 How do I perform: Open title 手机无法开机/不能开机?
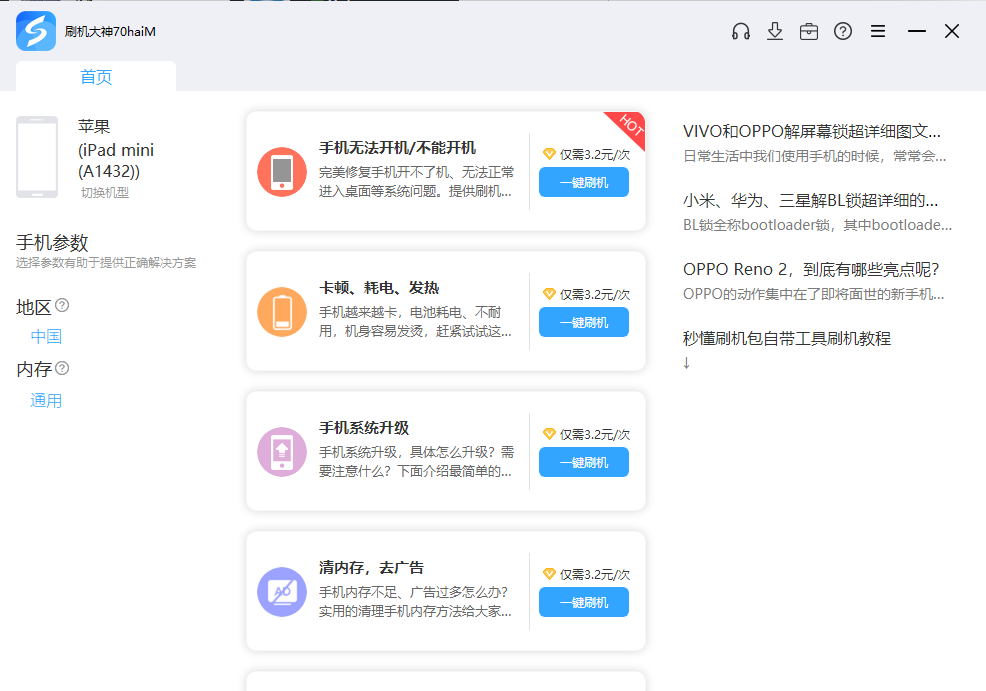pyautogui.click(x=397, y=148)
